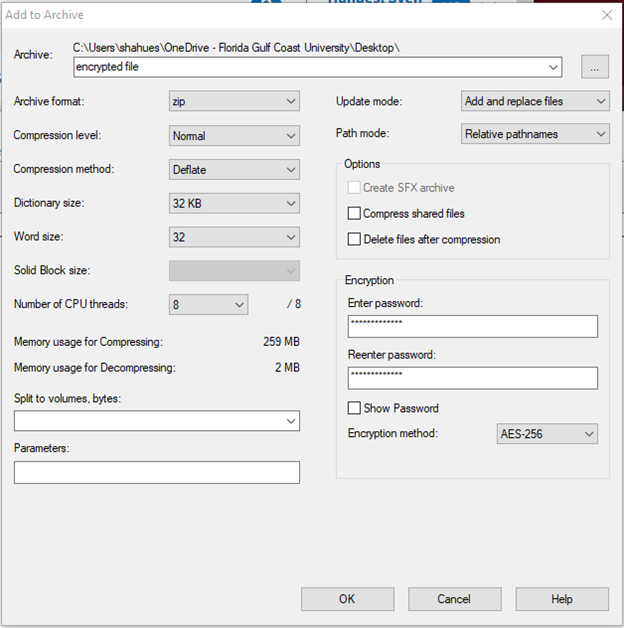The width and height of the screenshot is (624, 628).
Task: Toggle the Show Password checkbox
Action: pyautogui.click(x=354, y=408)
